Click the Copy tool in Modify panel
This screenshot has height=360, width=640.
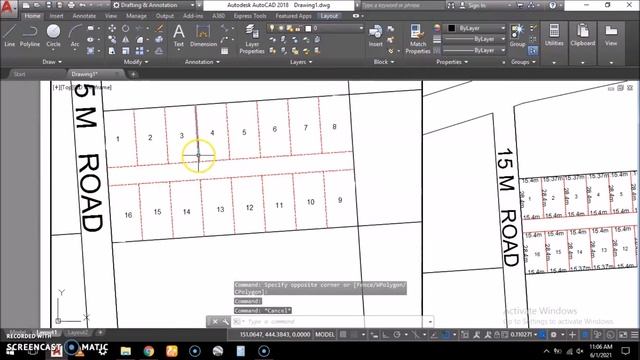click(112, 40)
